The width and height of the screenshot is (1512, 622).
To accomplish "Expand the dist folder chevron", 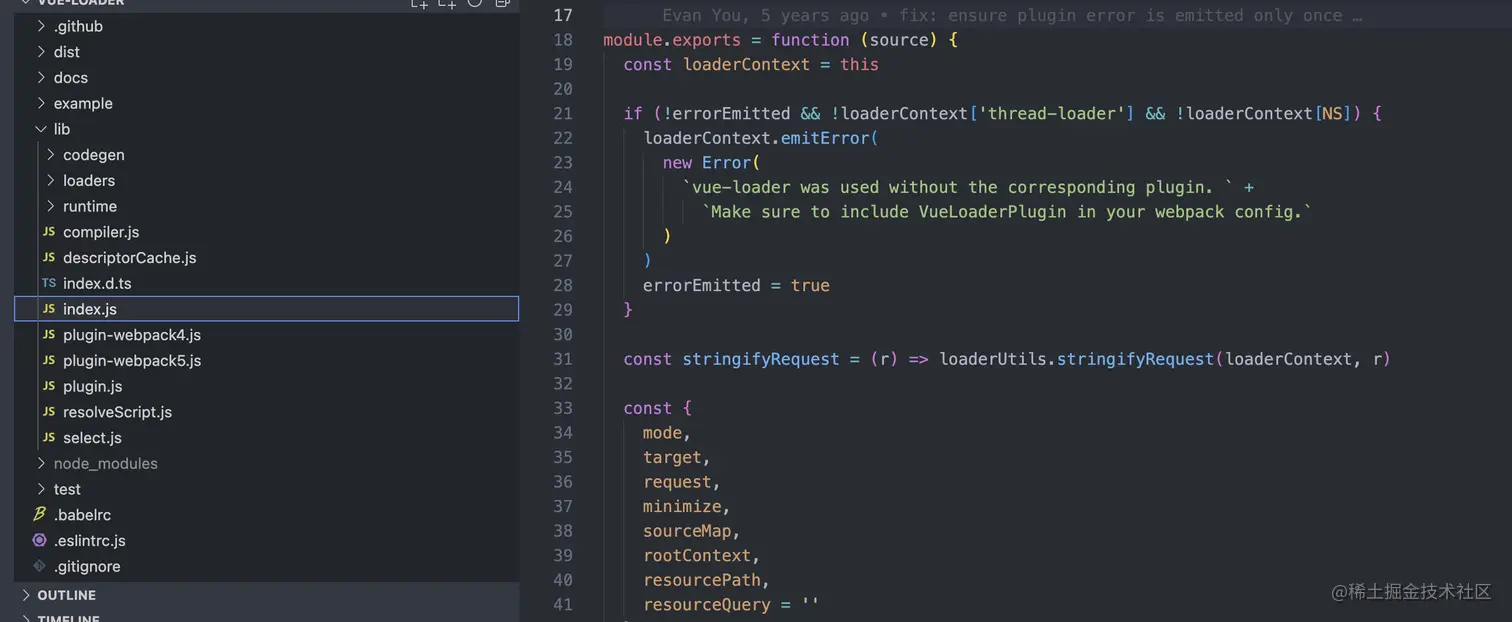I will point(41,52).
